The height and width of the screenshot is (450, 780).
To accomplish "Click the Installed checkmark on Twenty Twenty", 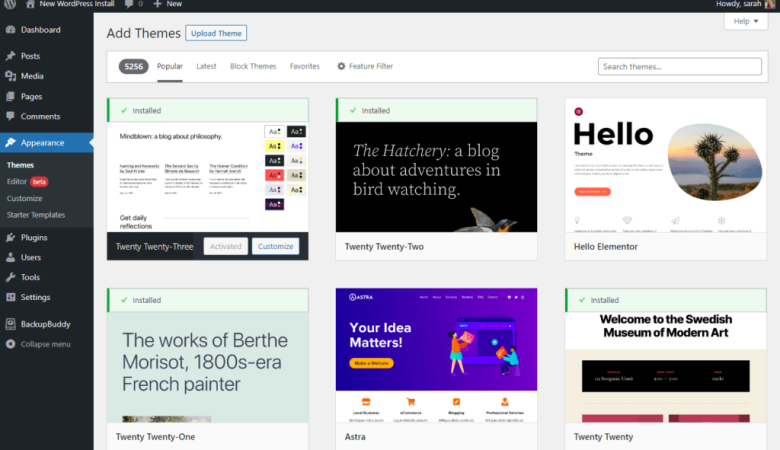I will coord(582,300).
